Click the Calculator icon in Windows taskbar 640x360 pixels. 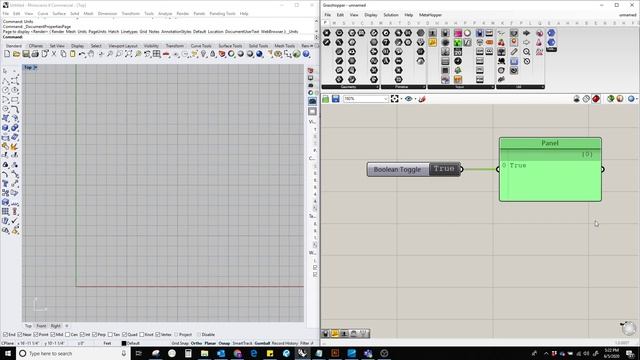click(x=188, y=353)
